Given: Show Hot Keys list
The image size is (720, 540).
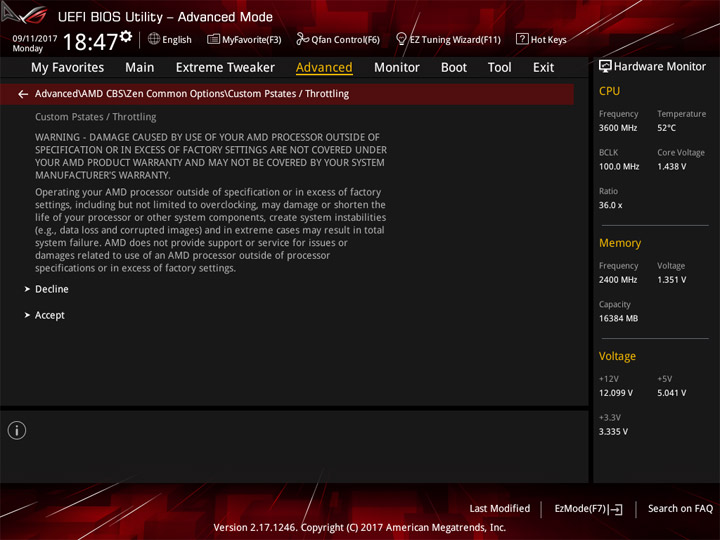Looking at the screenshot, I should tap(549, 39).
